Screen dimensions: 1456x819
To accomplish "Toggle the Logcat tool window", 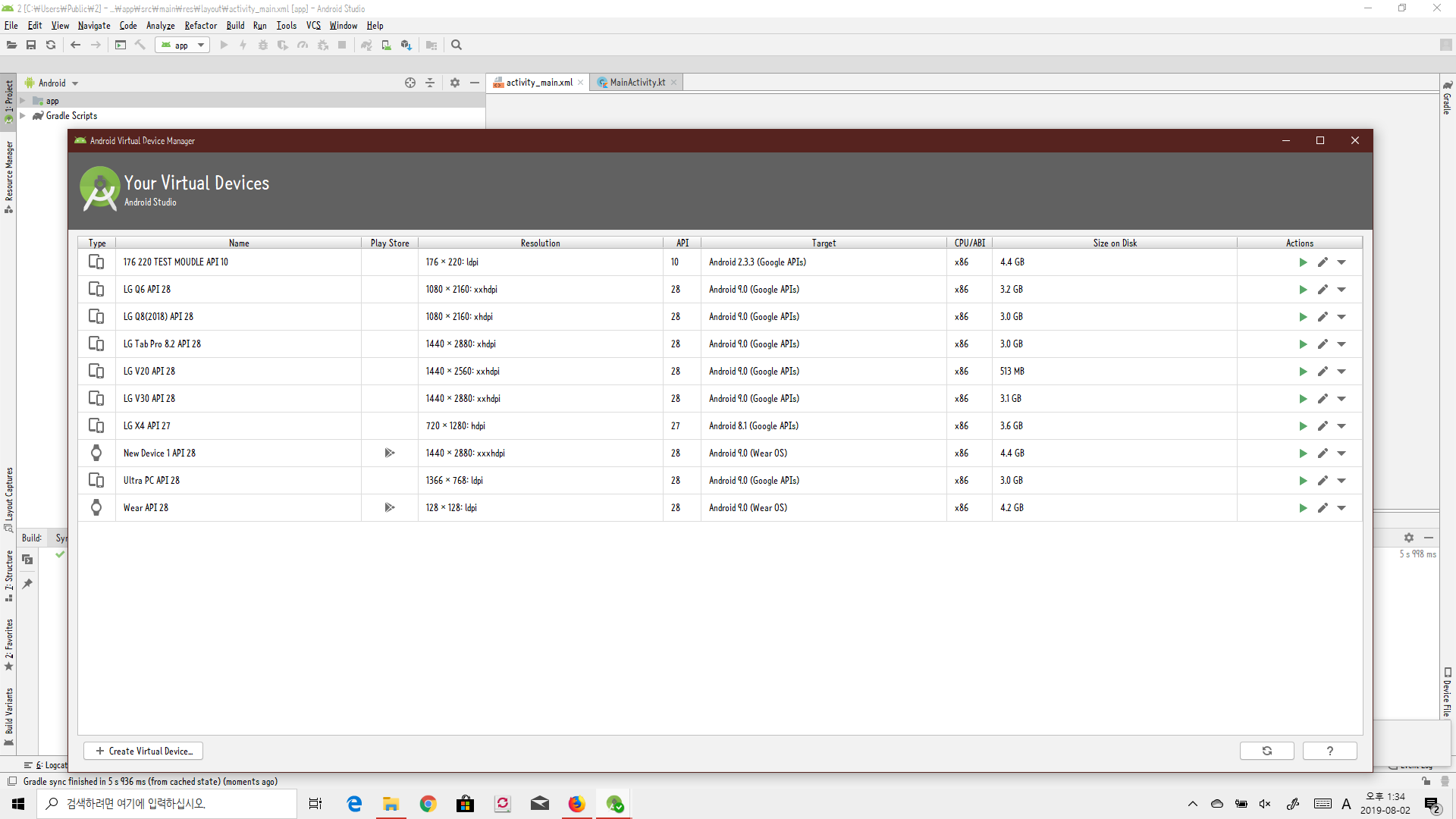I will [45, 765].
